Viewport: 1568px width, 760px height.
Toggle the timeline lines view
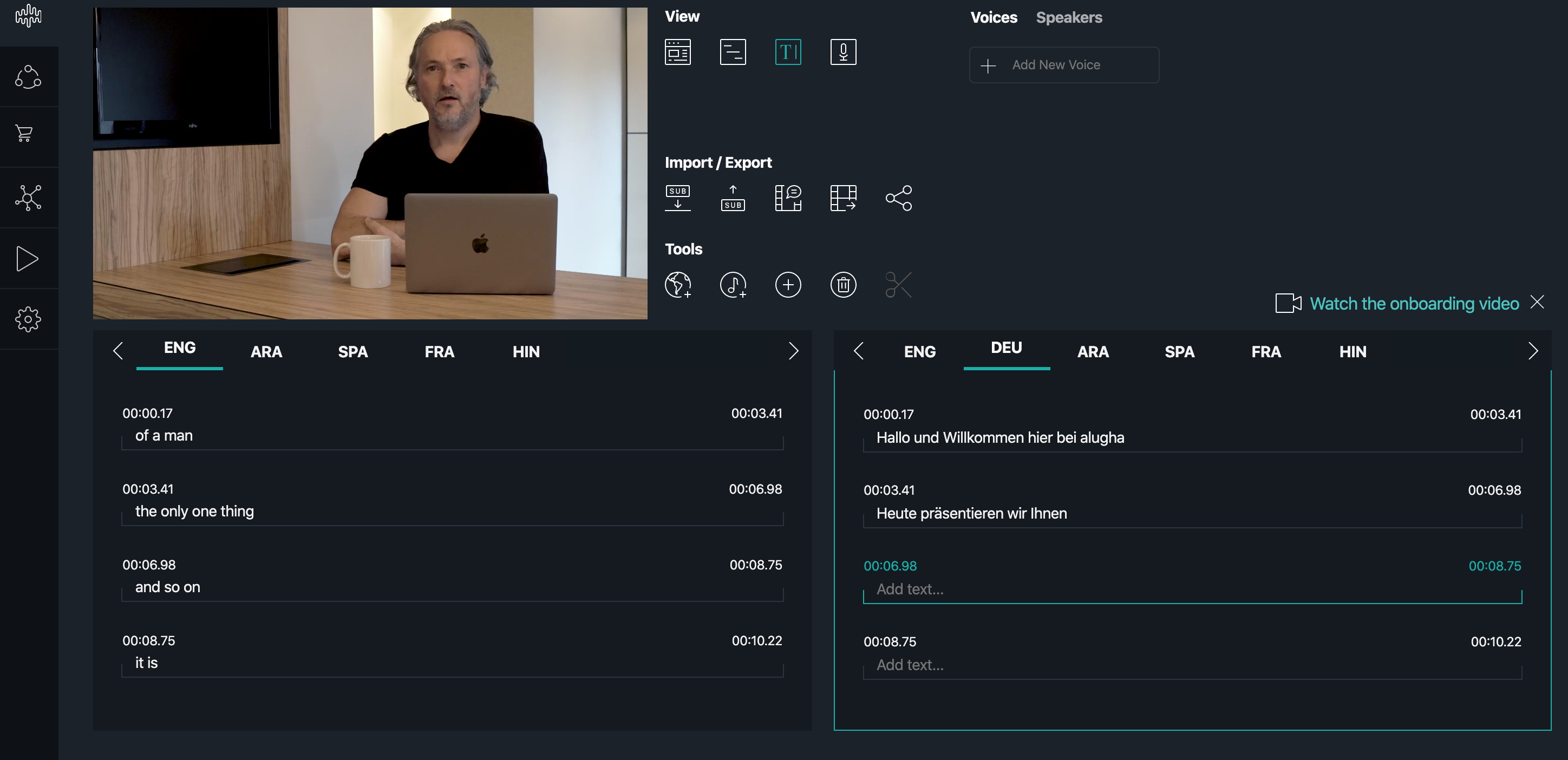pos(733,52)
